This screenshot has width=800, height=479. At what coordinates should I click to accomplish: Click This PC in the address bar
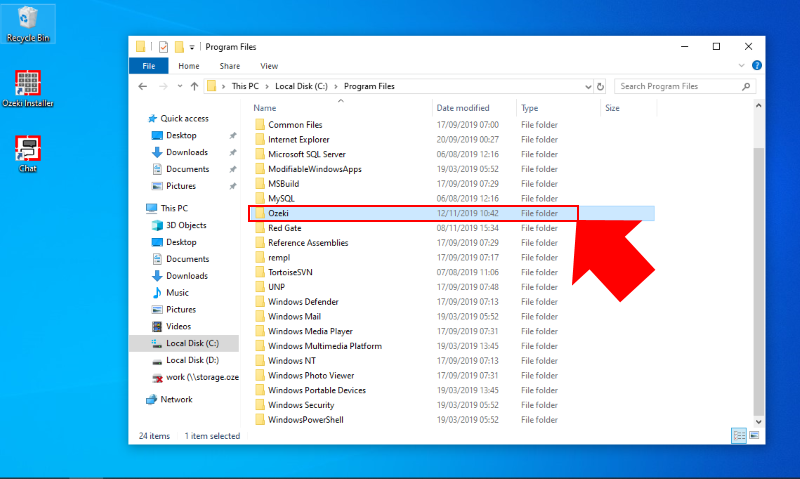click(245, 86)
